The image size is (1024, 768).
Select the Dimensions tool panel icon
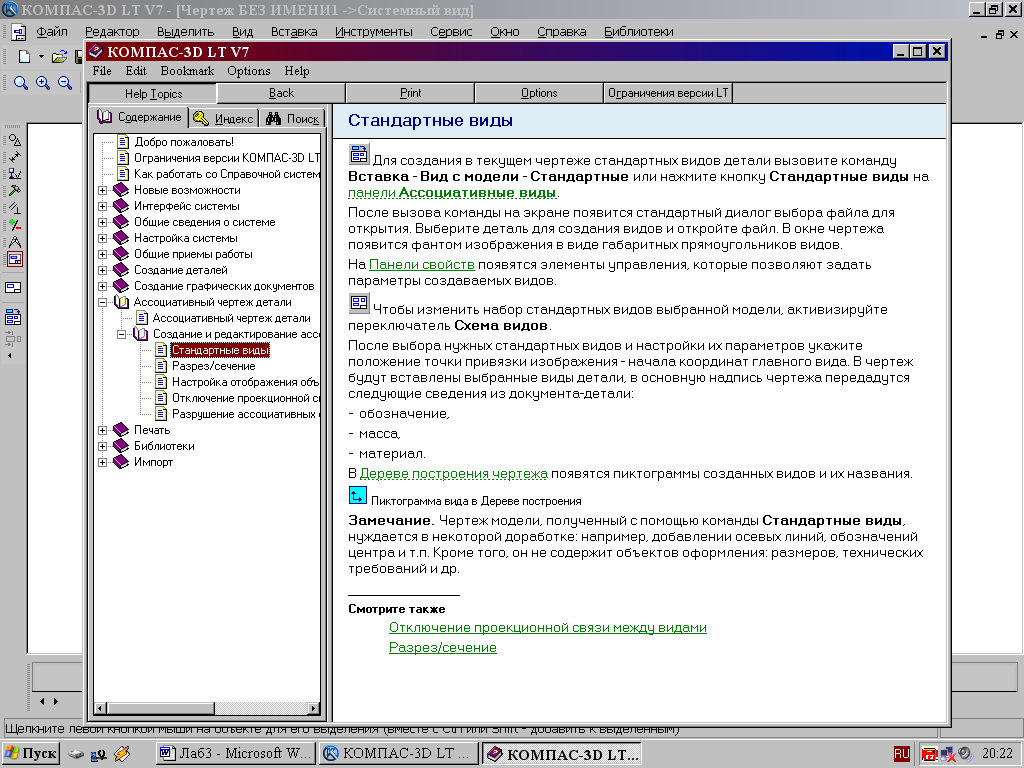click(x=14, y=157)
